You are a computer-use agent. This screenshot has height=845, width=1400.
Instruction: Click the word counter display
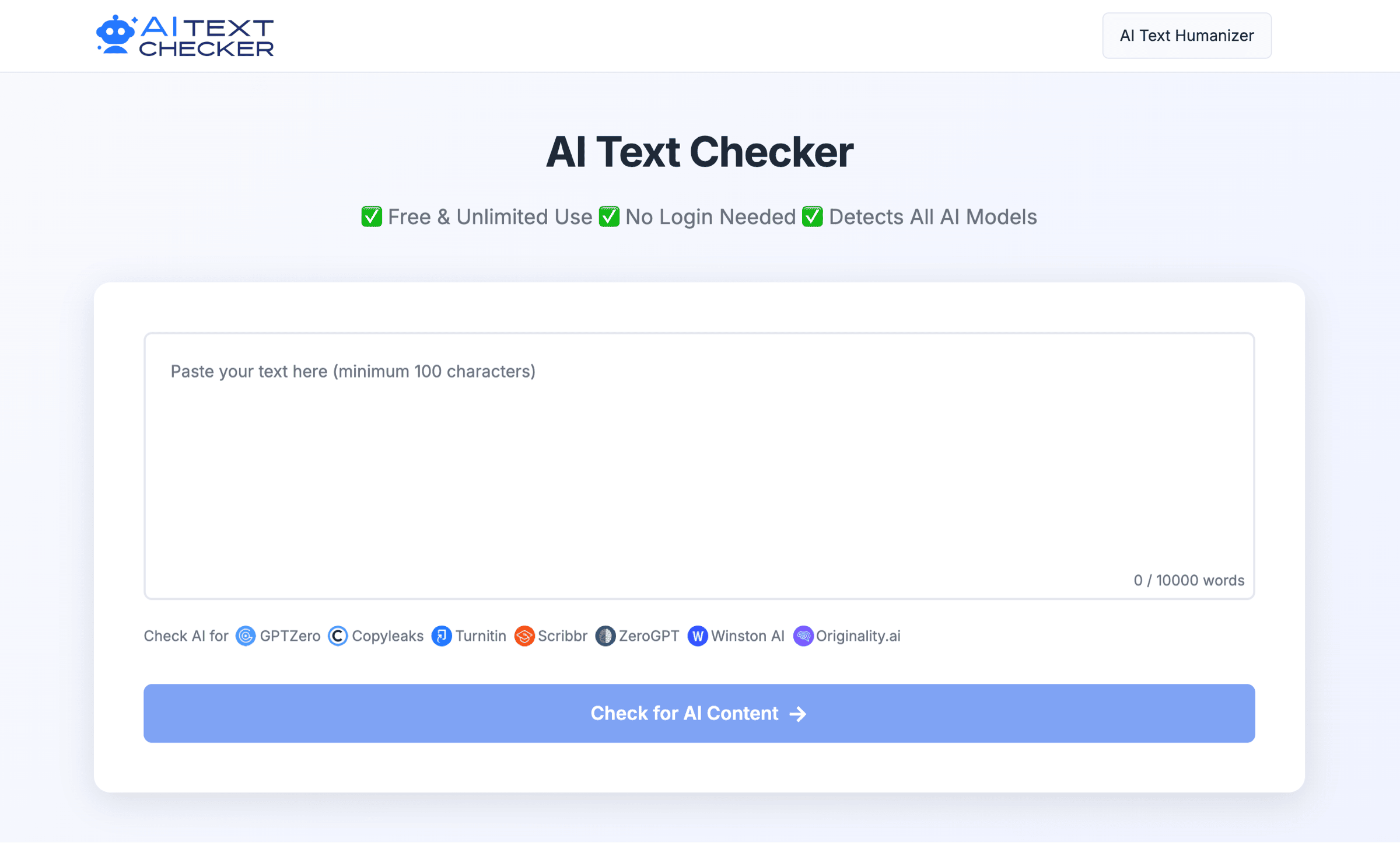tap(1188, 580)
